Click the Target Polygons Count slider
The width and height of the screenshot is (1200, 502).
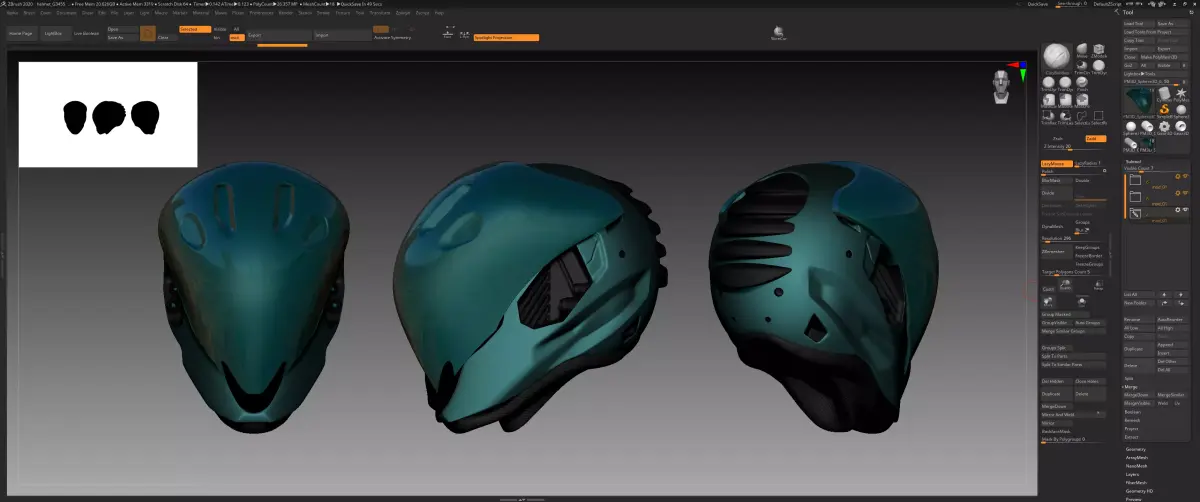pos(1073,273)
